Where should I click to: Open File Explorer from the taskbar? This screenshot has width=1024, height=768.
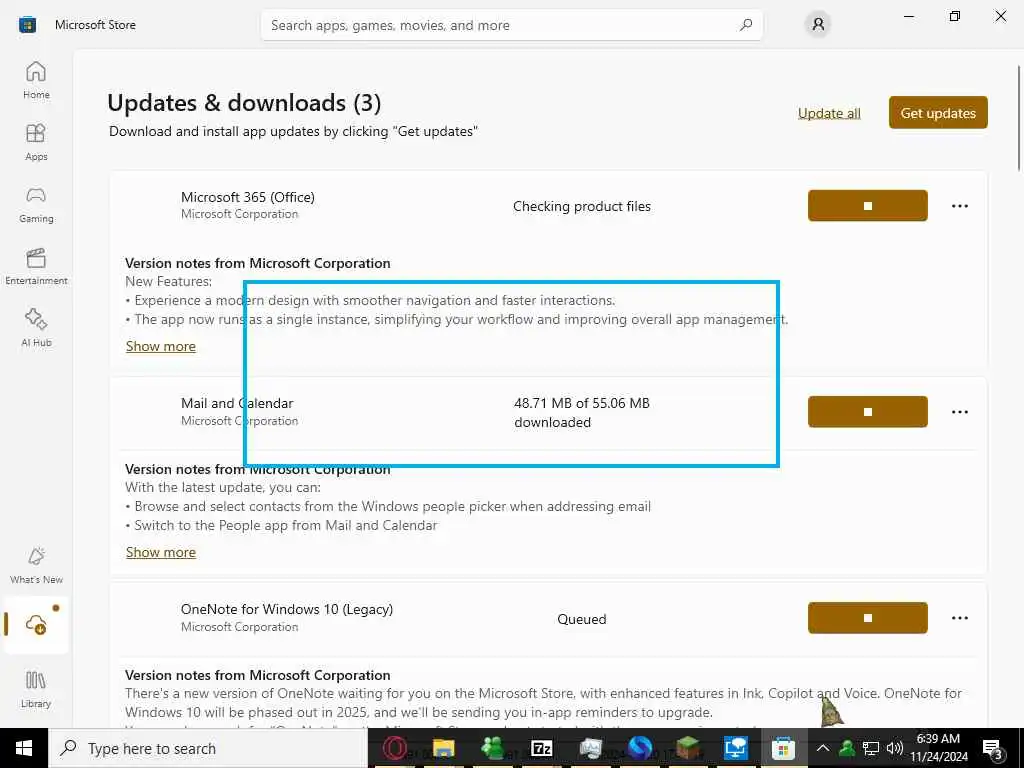point(443,748)
